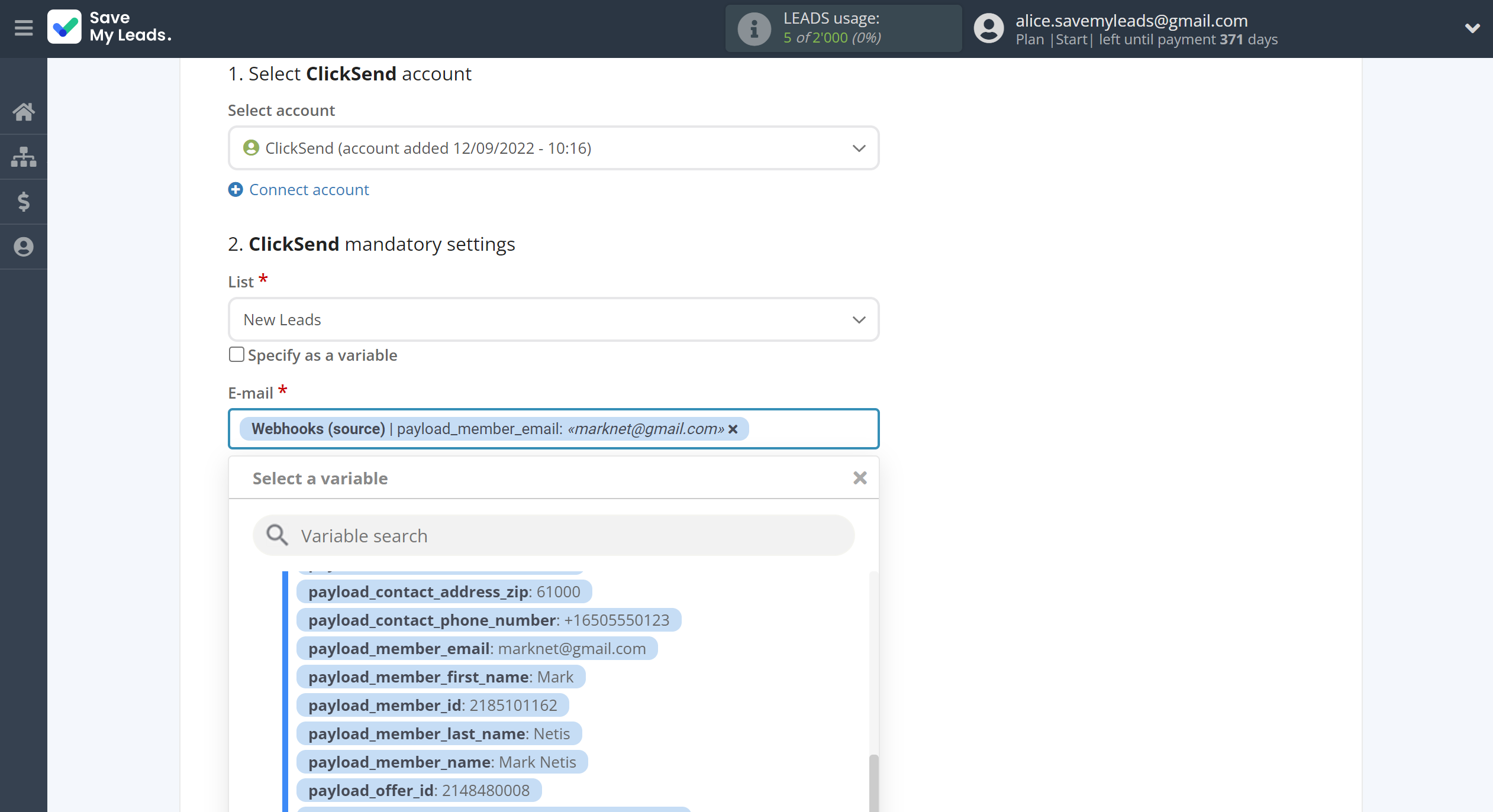Image resolution: width=1493 pixels, height=812 pixels.
Task: Select payload_member_last_name variable
Action: 438,733
